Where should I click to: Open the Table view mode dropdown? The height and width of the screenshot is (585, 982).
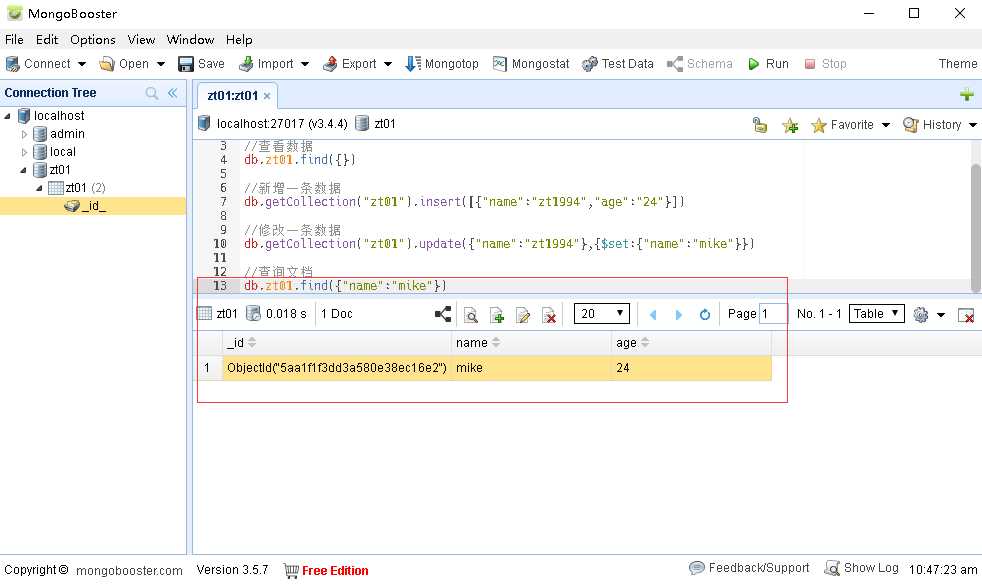point(877,314)
